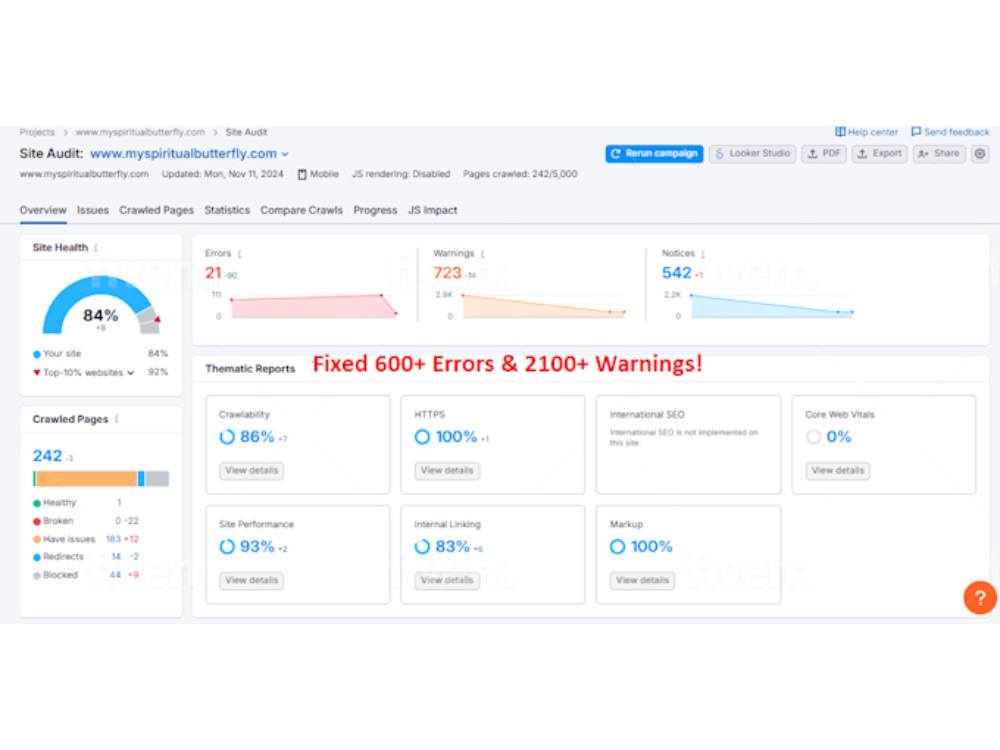This screenshot has height=750, width=1000.
Task: Click the Send feedback speech icon
Action: (x=916, y=132)
